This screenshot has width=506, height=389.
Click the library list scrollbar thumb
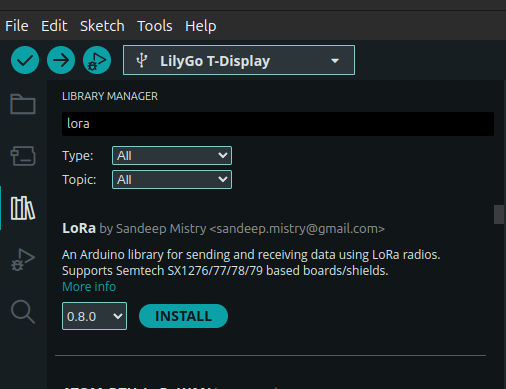(x=499, y=215)
